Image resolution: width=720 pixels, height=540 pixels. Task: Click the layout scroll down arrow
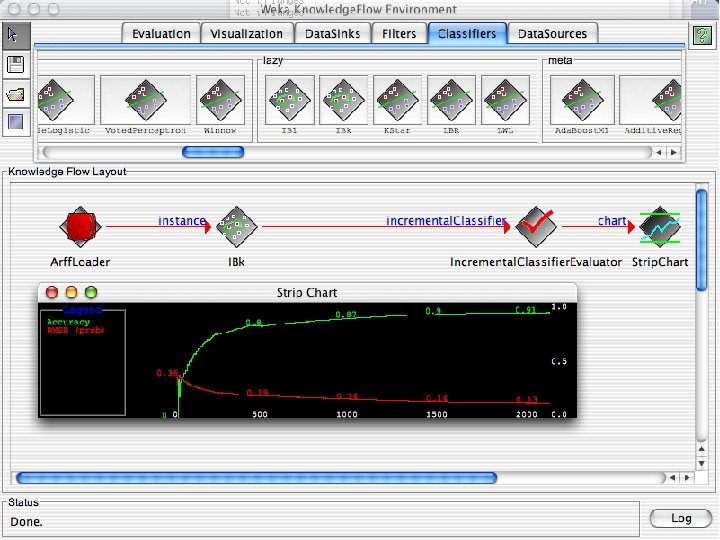pyautogui.click(x=702, y=464)
